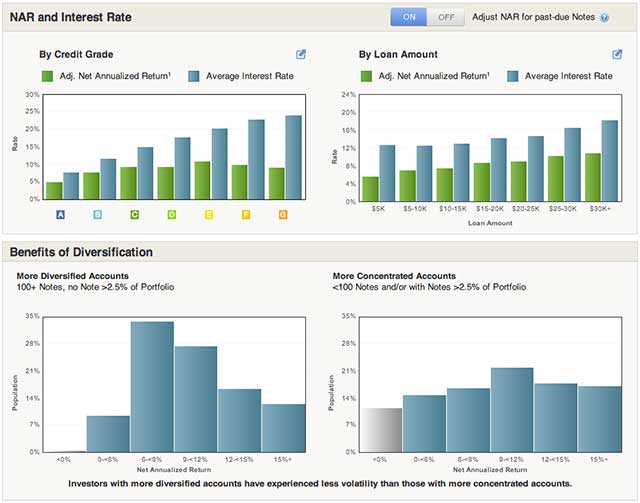This screenshot has width=640, height=503.
Task: Click 'By Credit Grade' chart title
Action: click(76, 54)
